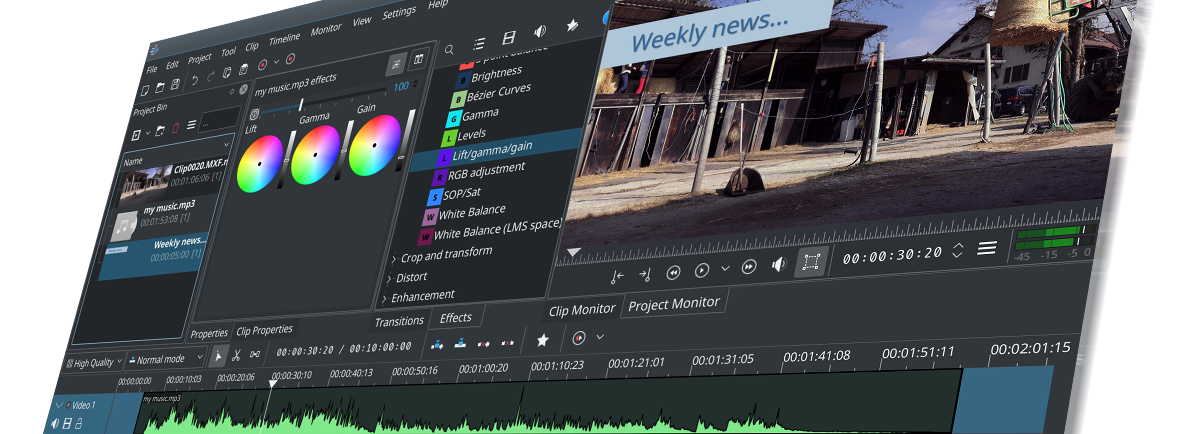This screenshot has width=1200, height=434.
Task: Toggle the monitor edit mode rectangle button
Action: point(811,262)
